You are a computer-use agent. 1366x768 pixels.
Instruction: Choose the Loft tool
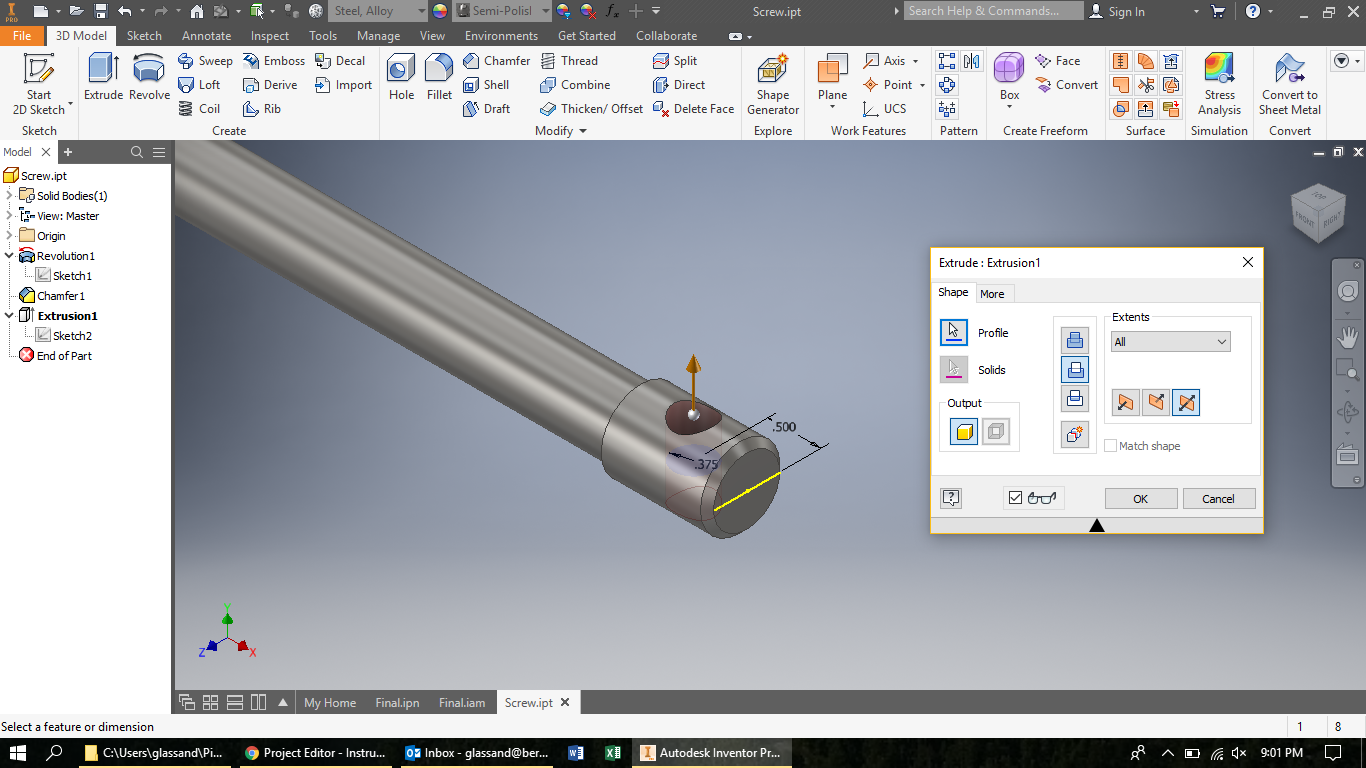point(199,85)
